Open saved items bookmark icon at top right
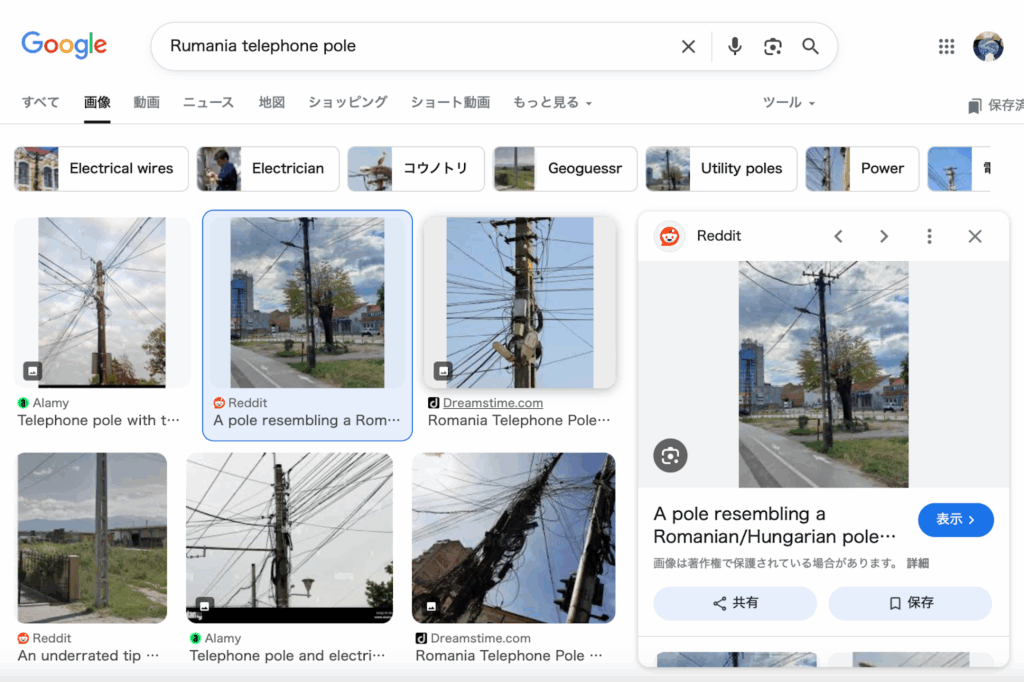Screen dimensions: 1024x682 [x=974, y=106]
